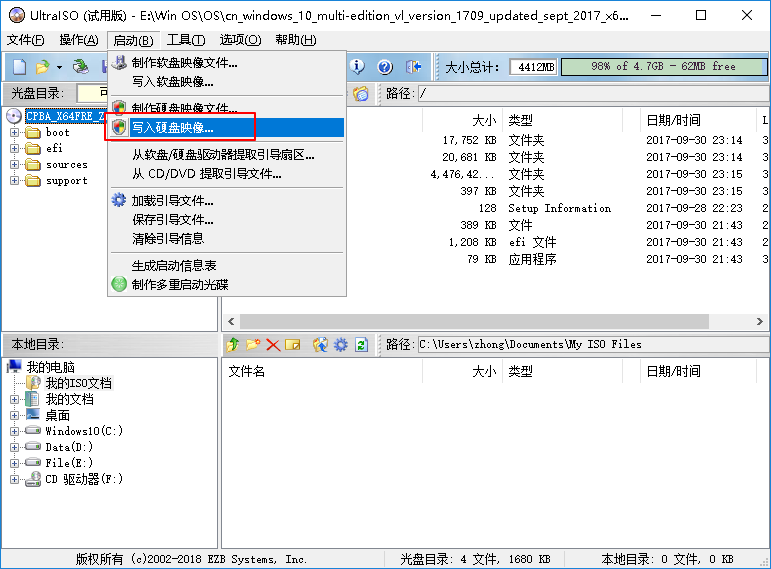Choose 制作硬盘映像文件... menu entry
771x569 pixels.
[x=227, y=107]
